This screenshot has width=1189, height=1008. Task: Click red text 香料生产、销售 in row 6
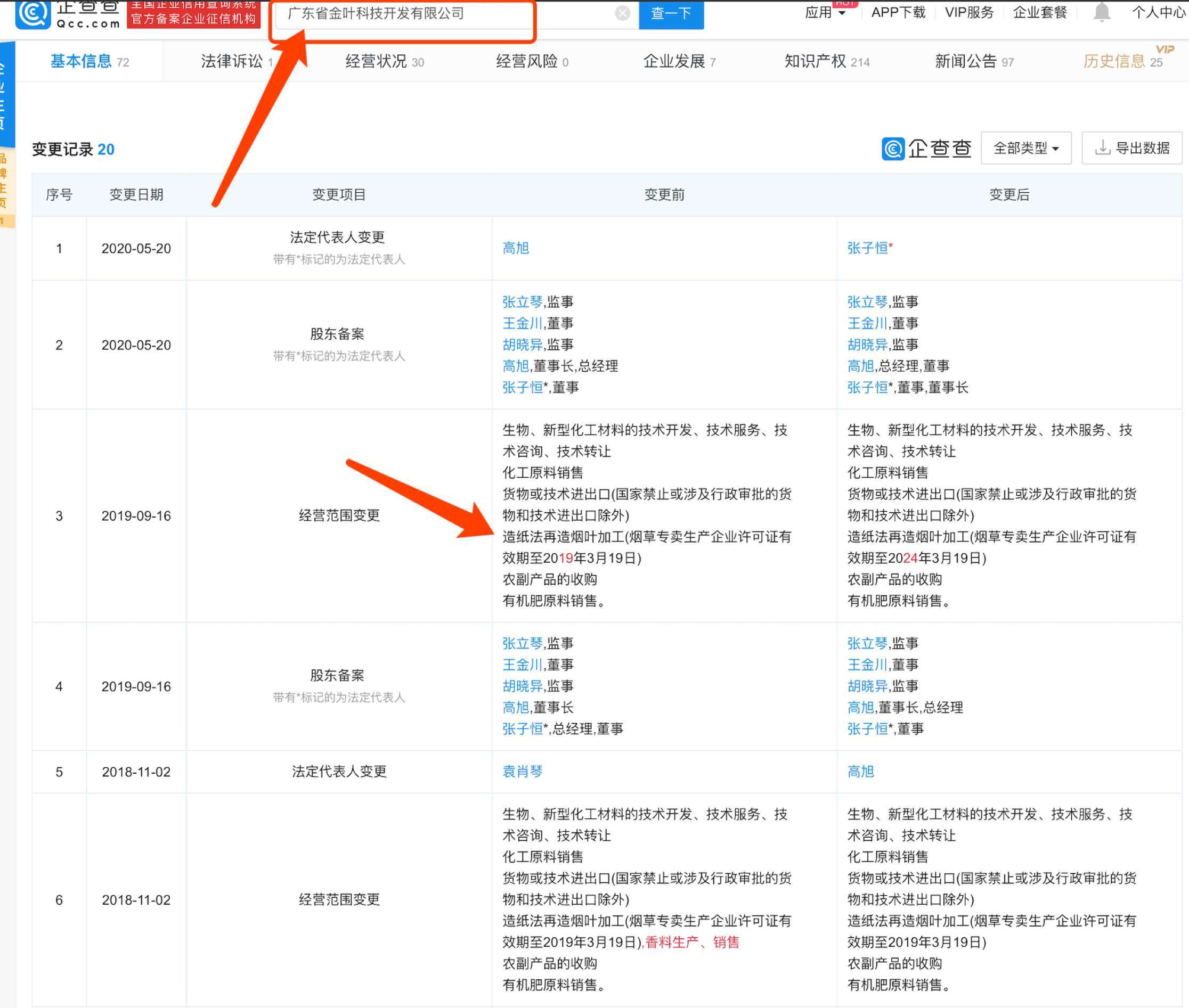point(692,942)
